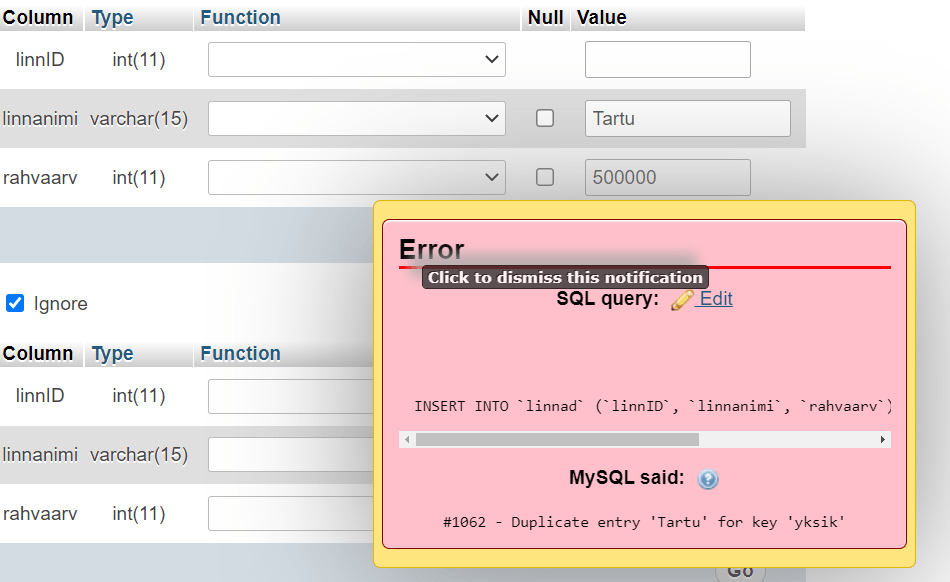Click second form's linnID function field
950x582 pixels.
(290, 396)
